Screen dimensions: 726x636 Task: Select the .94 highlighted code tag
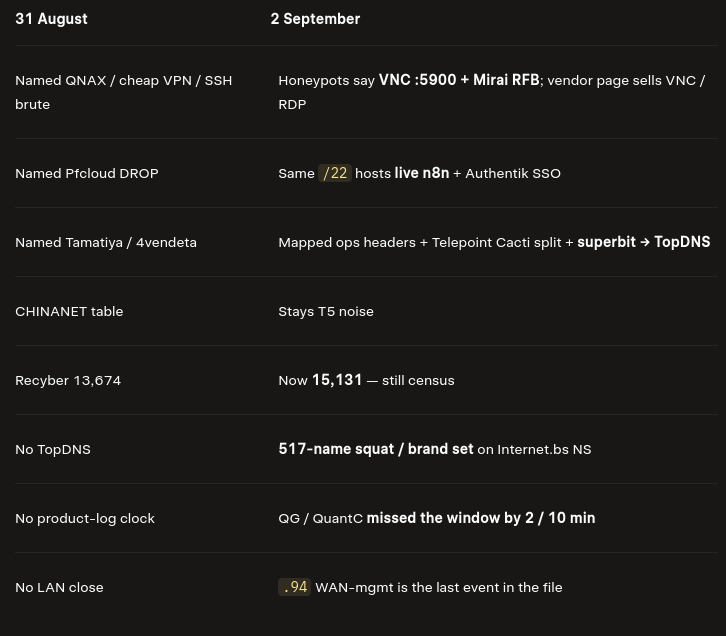pyautogui.click(x=294, y=587)
